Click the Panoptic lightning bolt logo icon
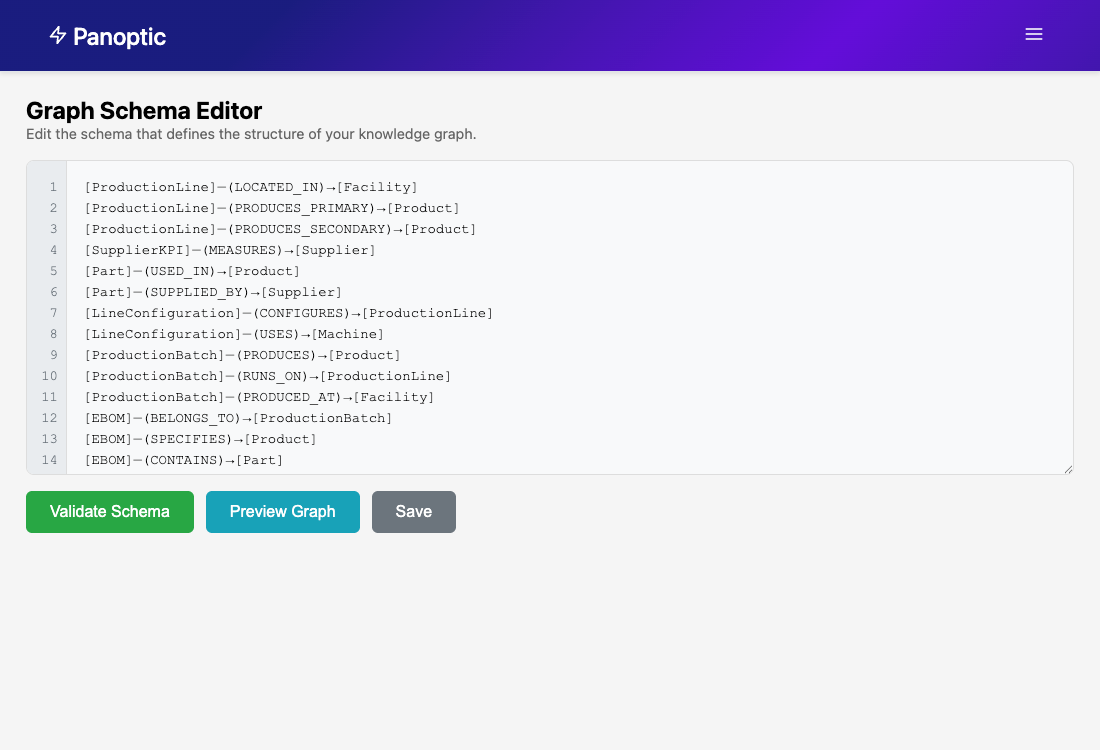This screenshot has width=1100, height=750. (58, 36)
